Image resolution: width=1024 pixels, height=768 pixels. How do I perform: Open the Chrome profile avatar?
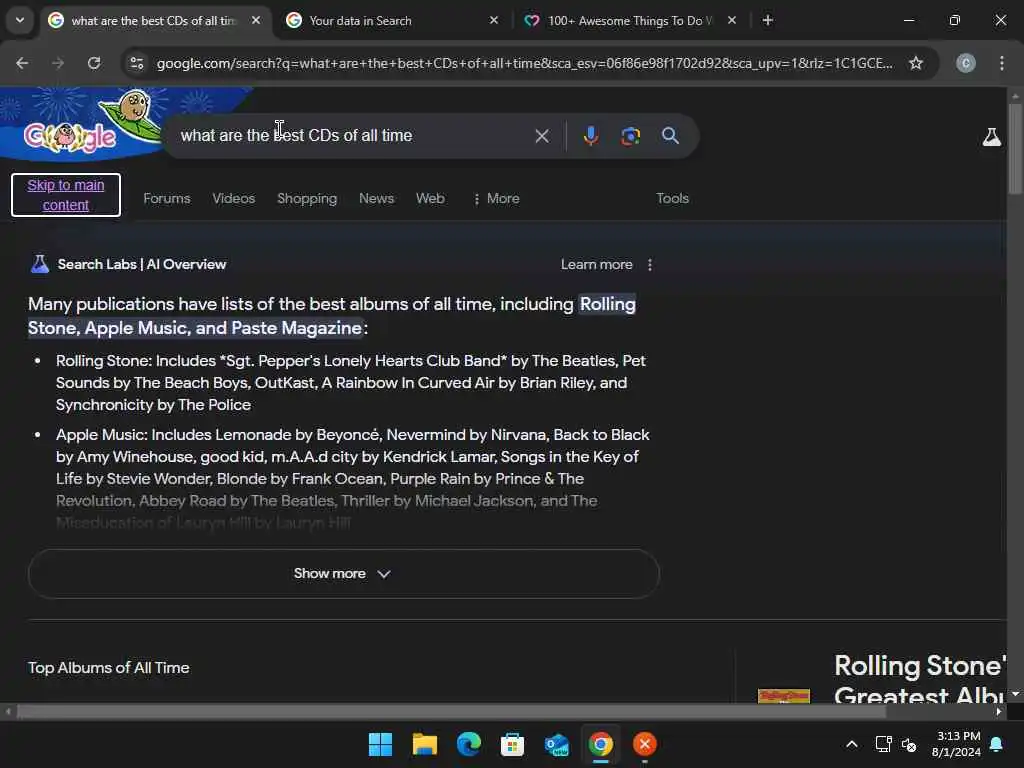click(x=966, y=63)
